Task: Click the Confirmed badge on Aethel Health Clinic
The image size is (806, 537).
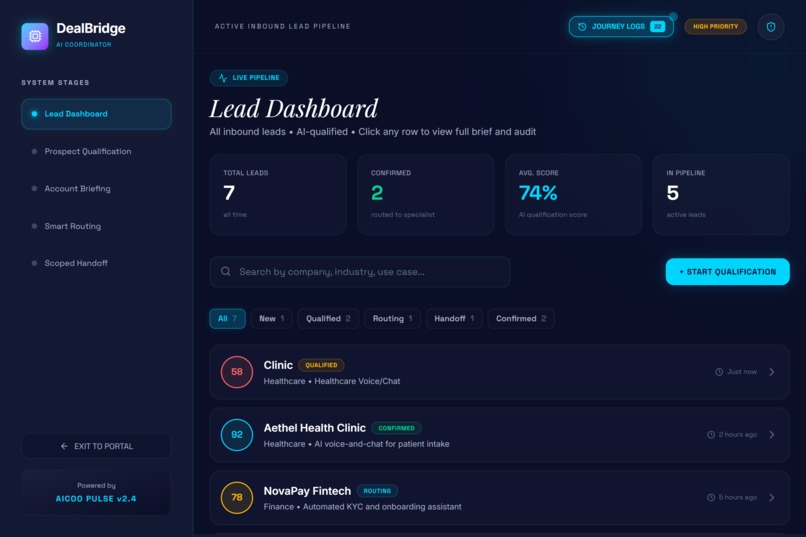Action: point(396,428)
